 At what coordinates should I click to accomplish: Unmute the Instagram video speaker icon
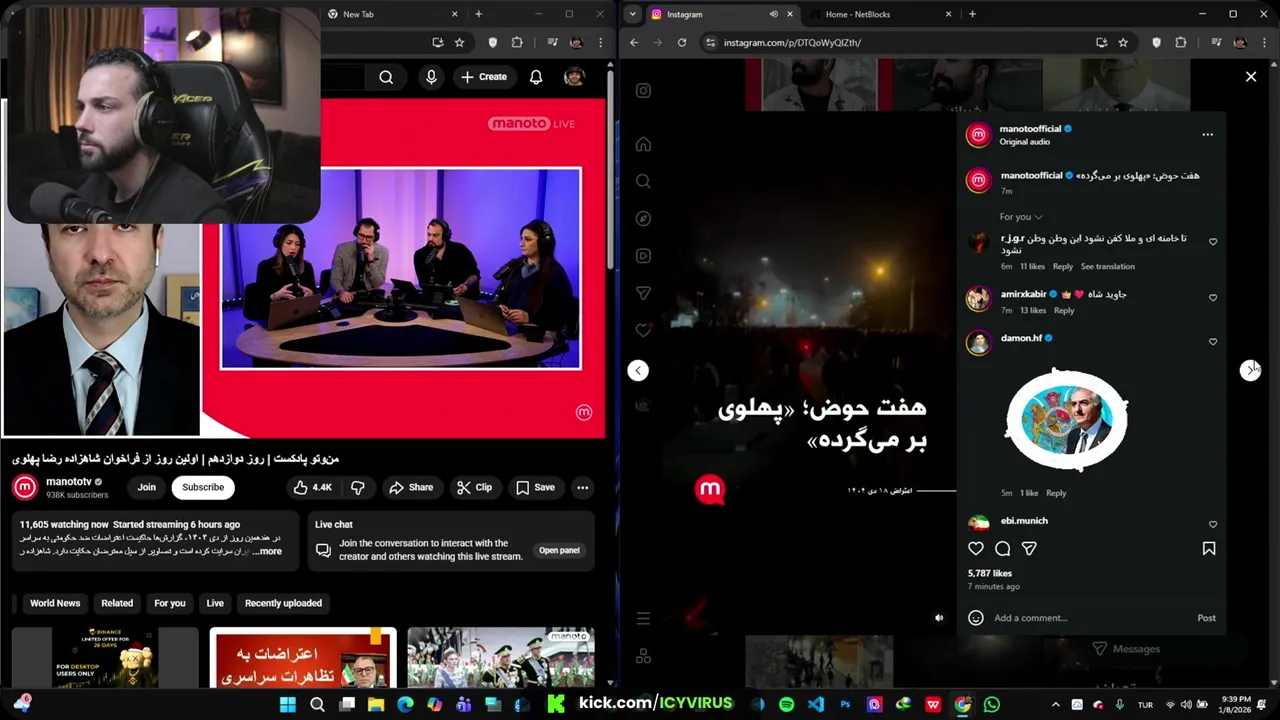pos(938,618)
